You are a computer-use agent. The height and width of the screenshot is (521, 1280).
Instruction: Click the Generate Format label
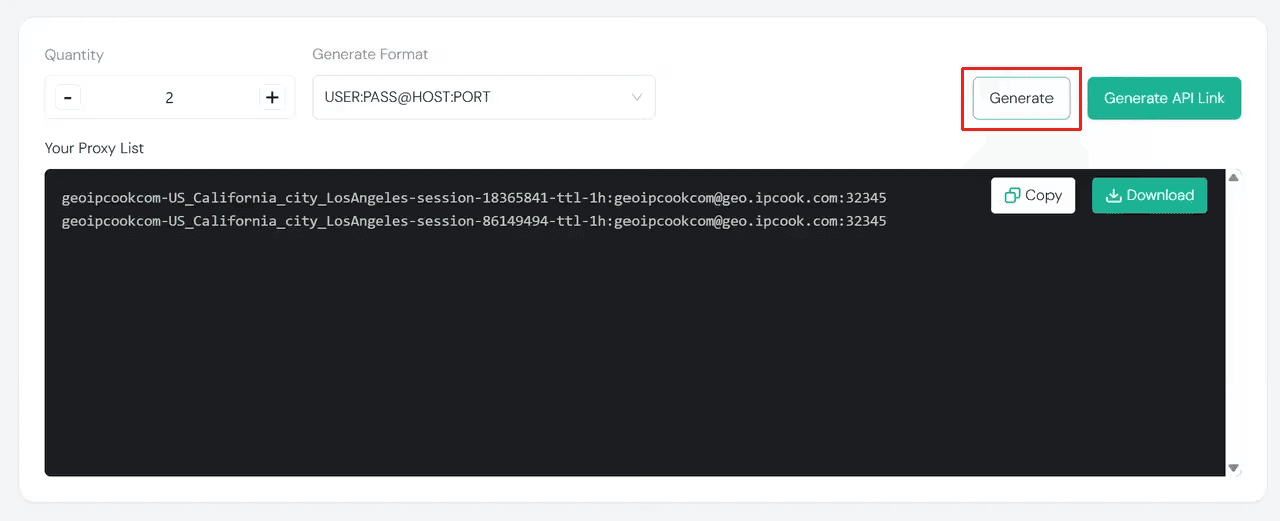click(370, 54)
